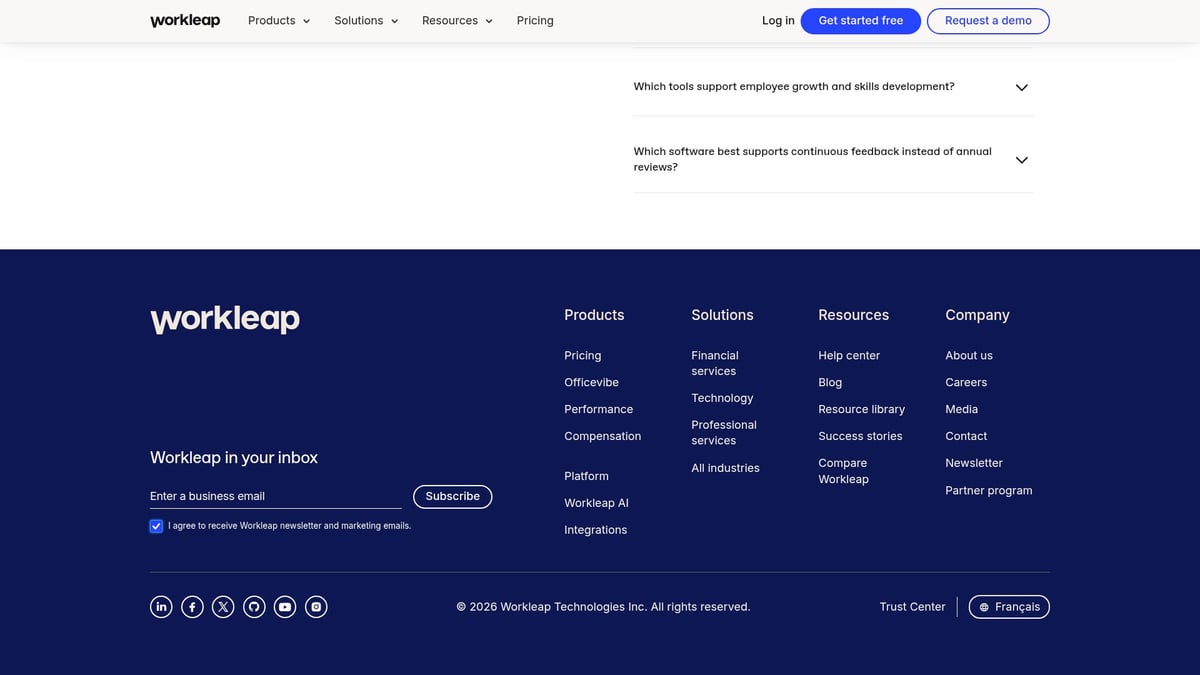Click the Instagram icon in footer

click(x=316, y=607)
